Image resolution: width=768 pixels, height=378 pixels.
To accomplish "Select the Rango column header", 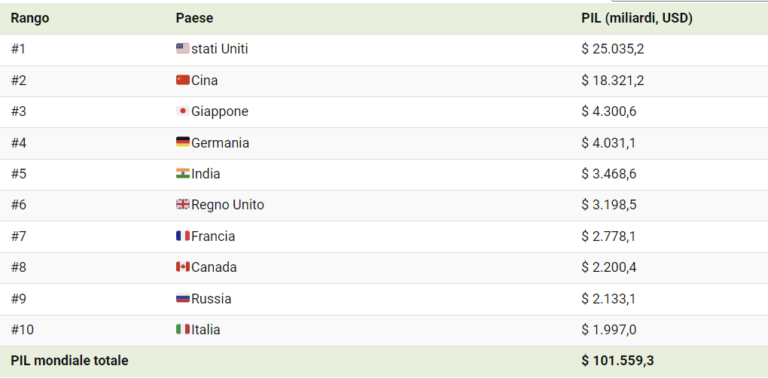I will [30, 18].
